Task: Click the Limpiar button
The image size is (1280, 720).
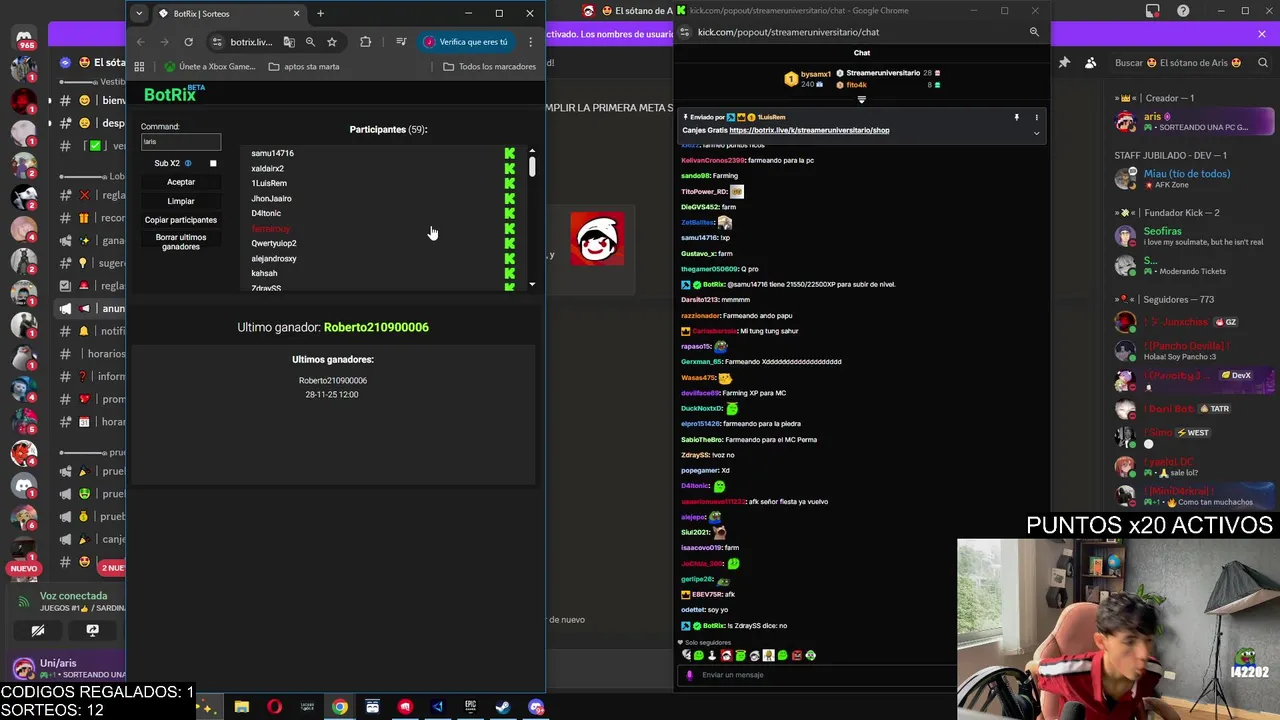Action: click(x=181, y=201)
